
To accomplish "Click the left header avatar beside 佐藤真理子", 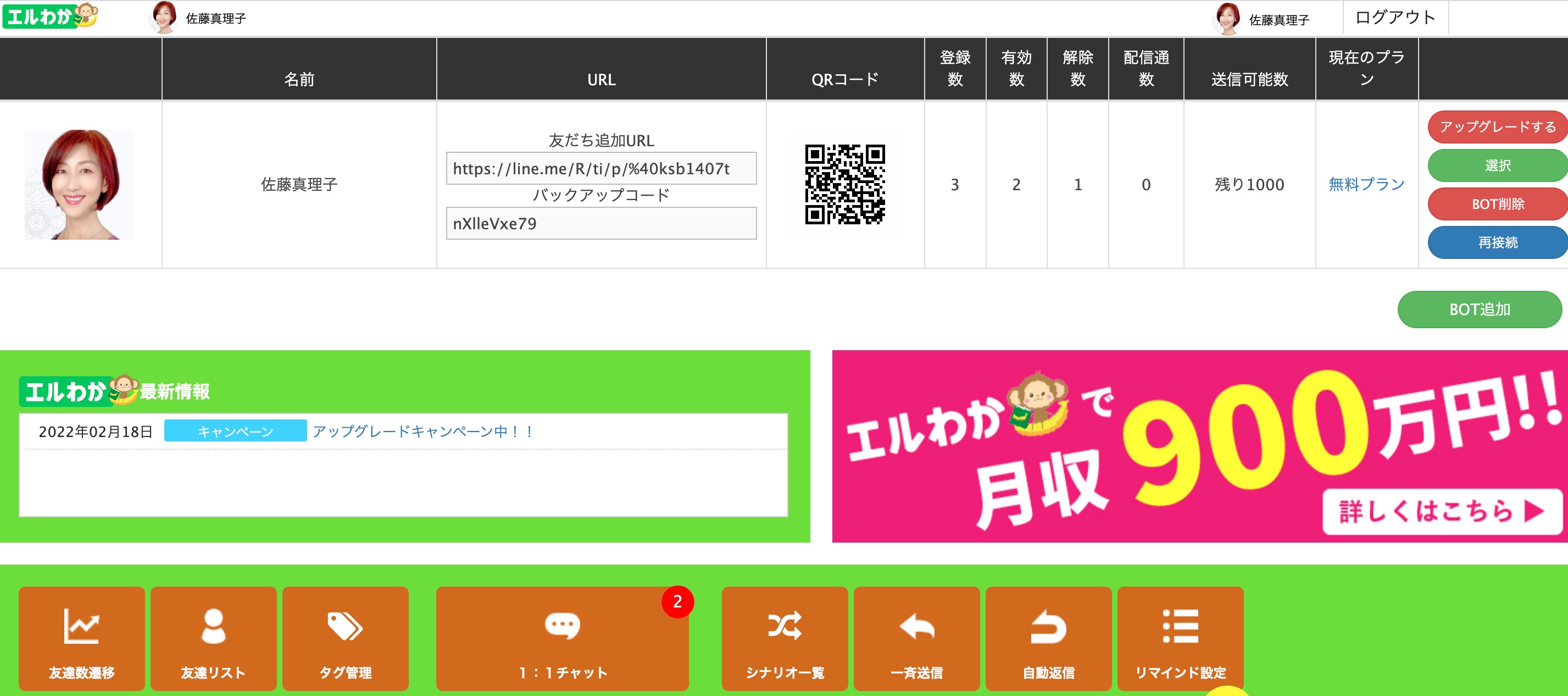I will point(164,18).
